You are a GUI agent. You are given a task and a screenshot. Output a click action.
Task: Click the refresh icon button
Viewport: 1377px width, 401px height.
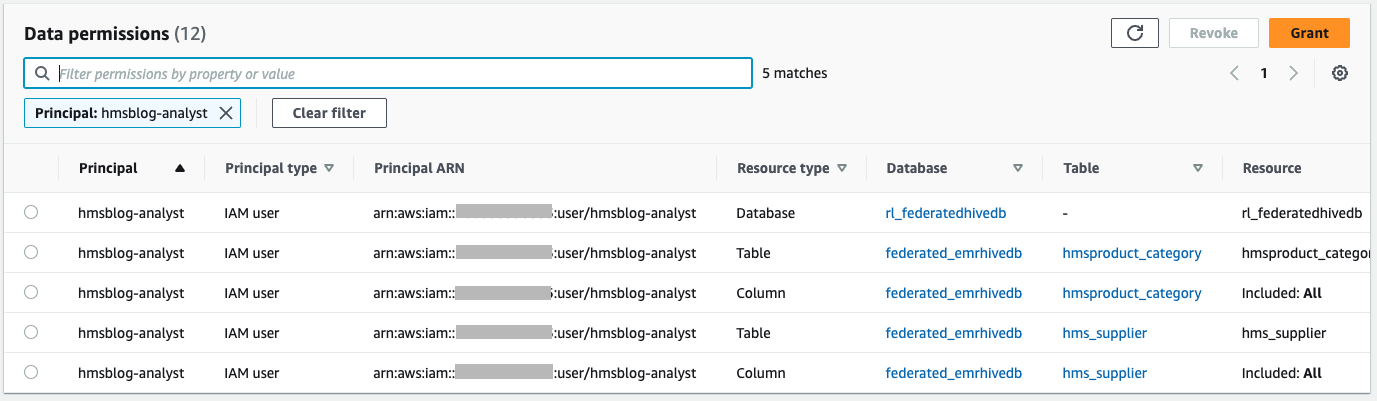click(1135, 33)
